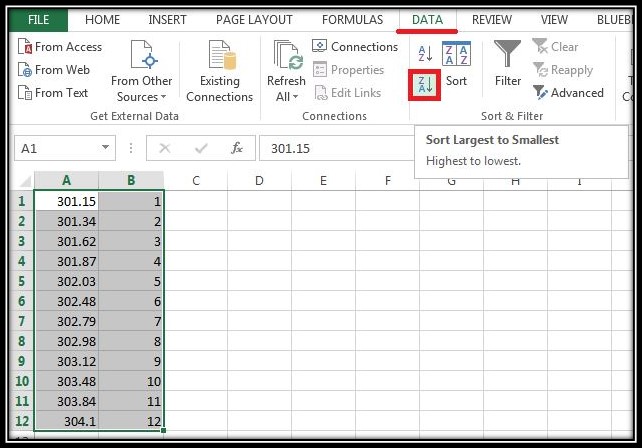This screenshot has height=448, width=642.
Task: Cancel entry with the X icon
Action: coord(165,148)
